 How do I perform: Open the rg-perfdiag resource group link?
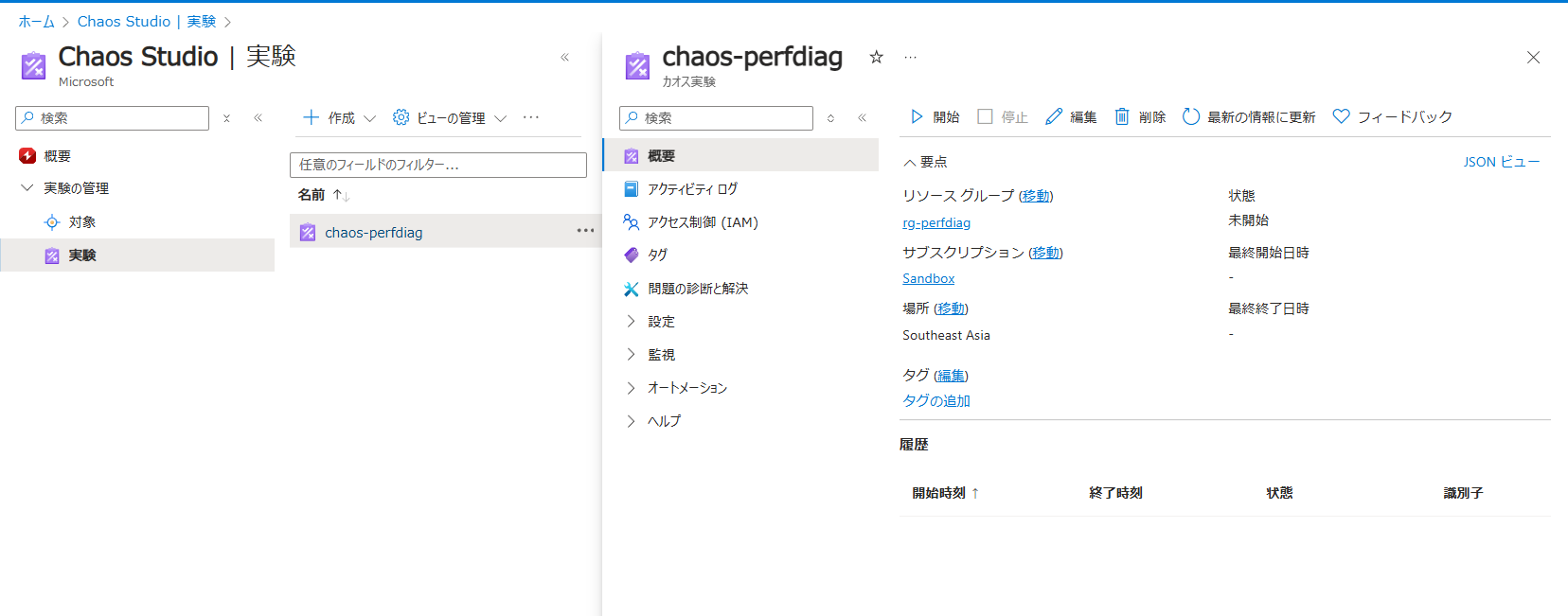(935, 223)
